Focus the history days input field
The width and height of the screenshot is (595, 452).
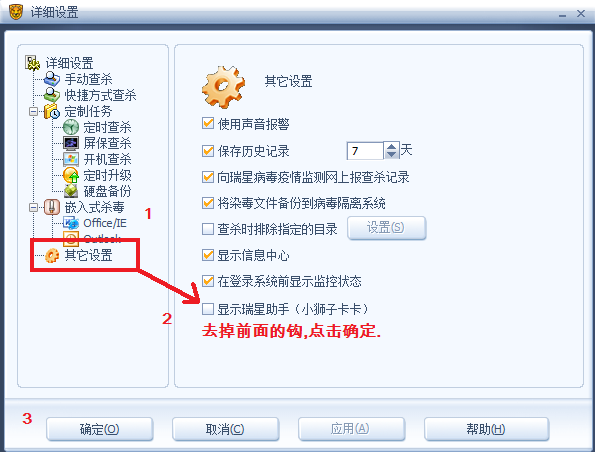pos(365,151)
